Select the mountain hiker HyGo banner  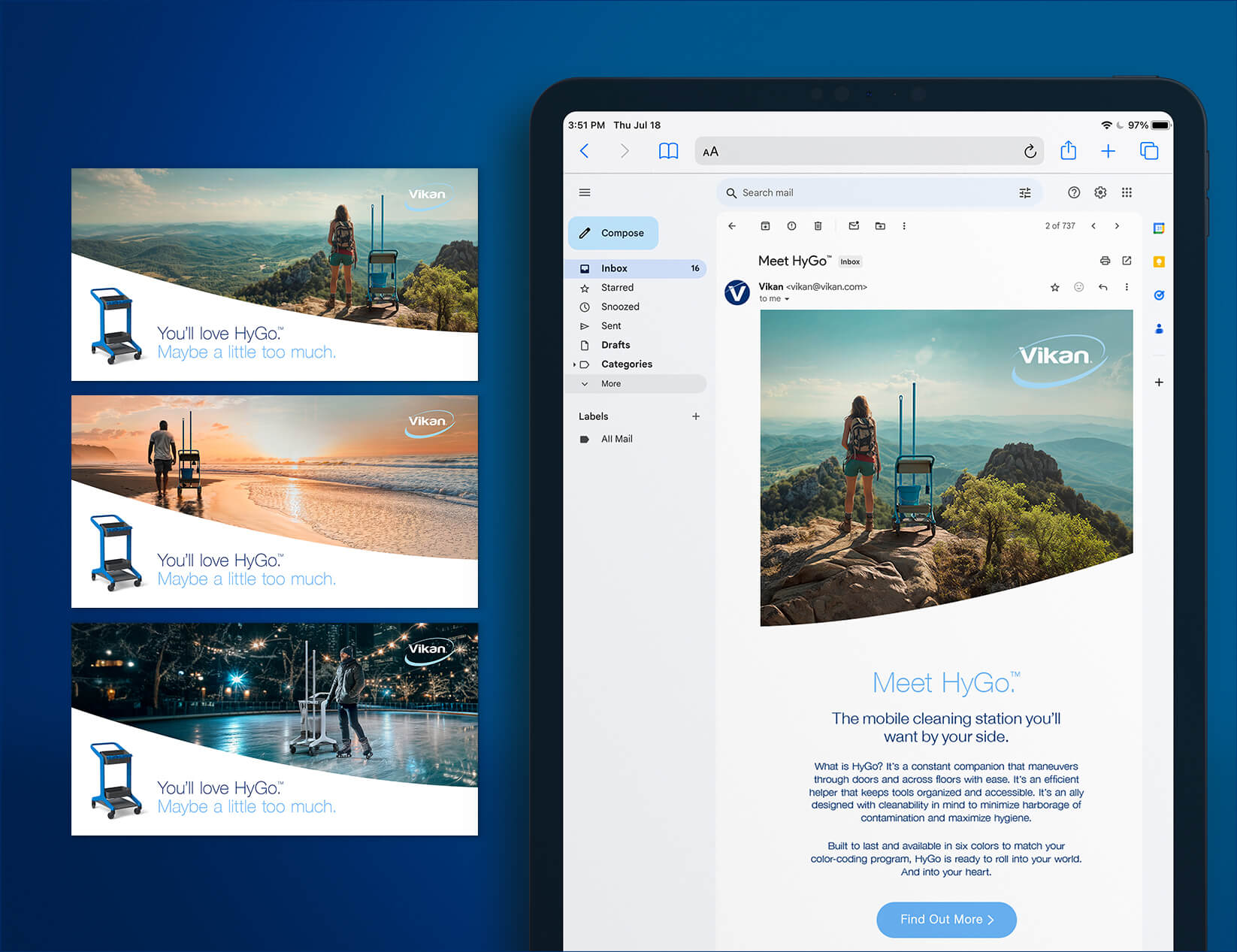274,274
